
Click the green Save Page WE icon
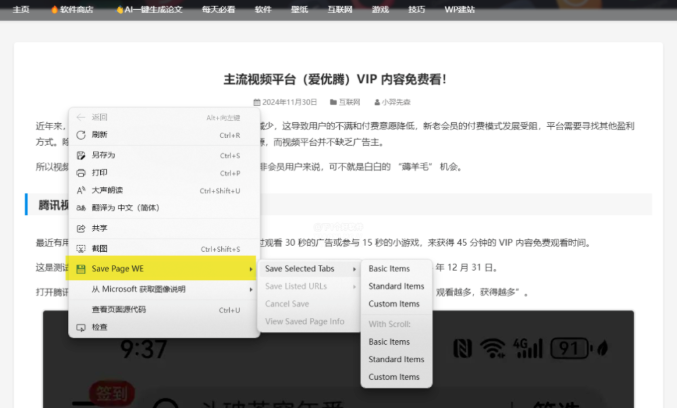click(x=80, y=269)
